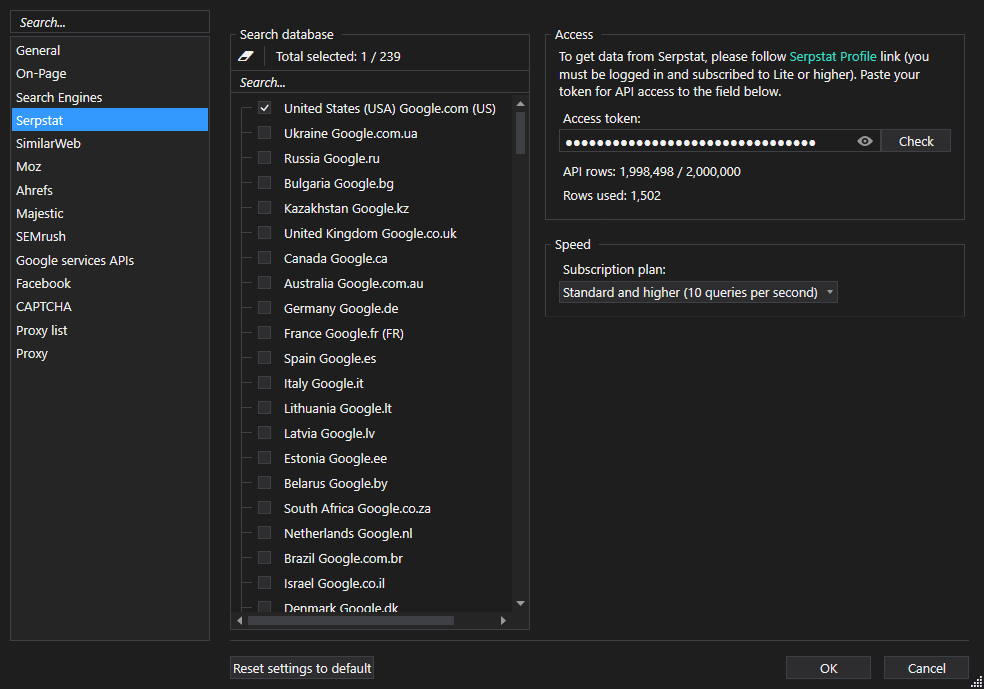Select Facebook settings section

(x=110, y=284)
